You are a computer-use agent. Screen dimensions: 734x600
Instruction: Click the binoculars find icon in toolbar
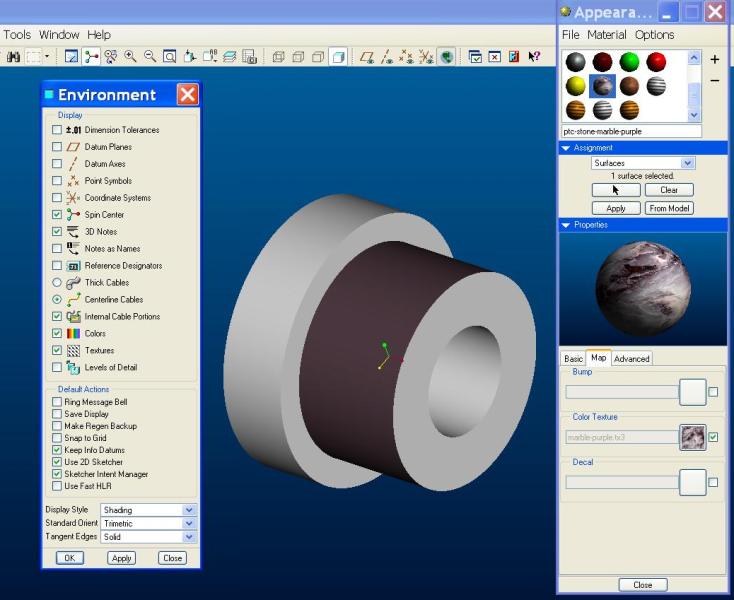(x=13, y=57)
